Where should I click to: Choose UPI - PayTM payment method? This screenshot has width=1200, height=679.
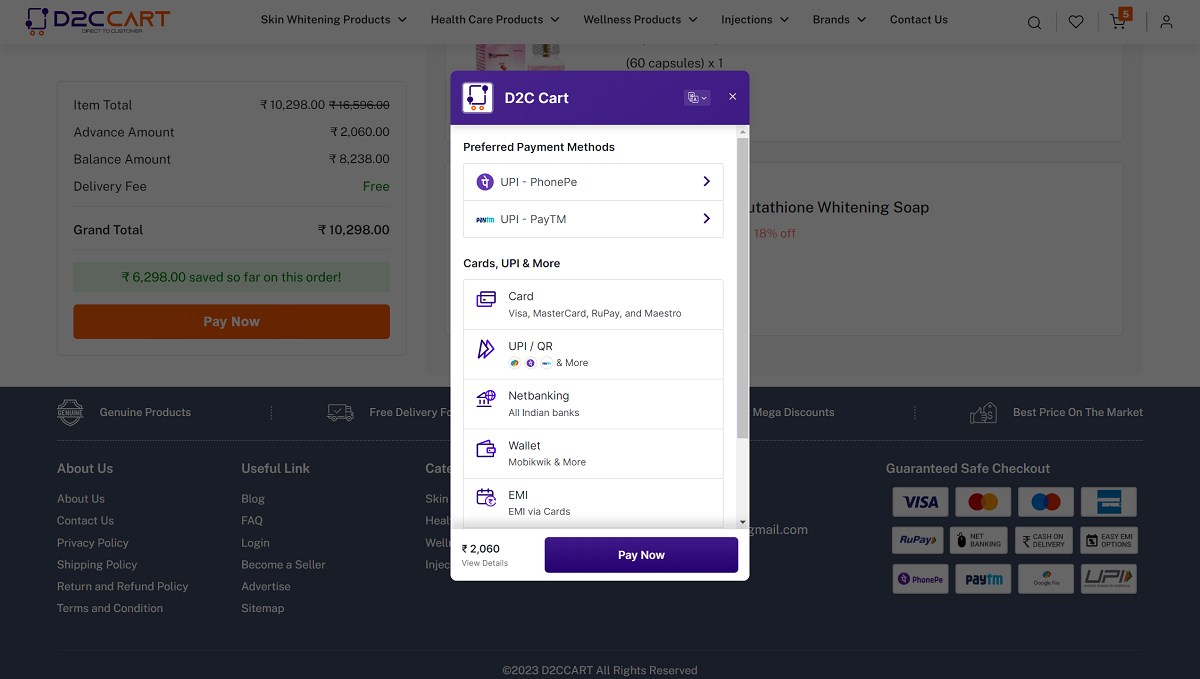[593, 219]
